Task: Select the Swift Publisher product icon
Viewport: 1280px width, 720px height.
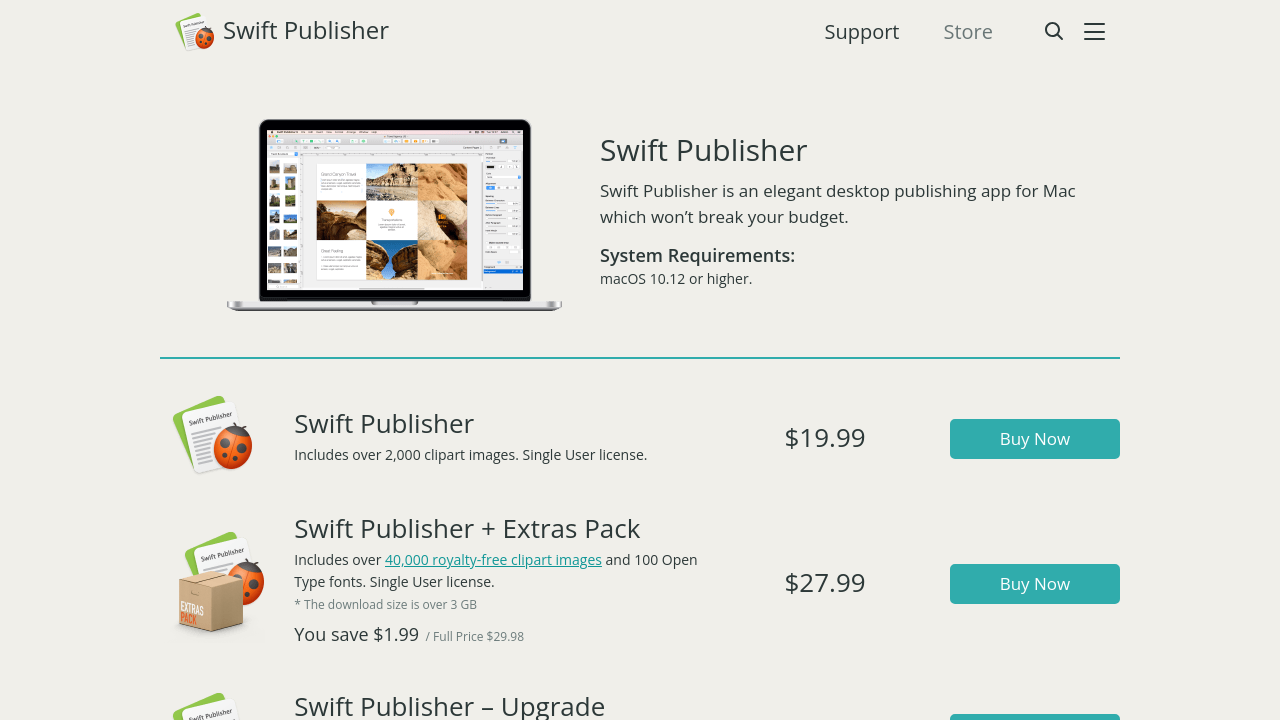Action: click(x=212, y=433)
